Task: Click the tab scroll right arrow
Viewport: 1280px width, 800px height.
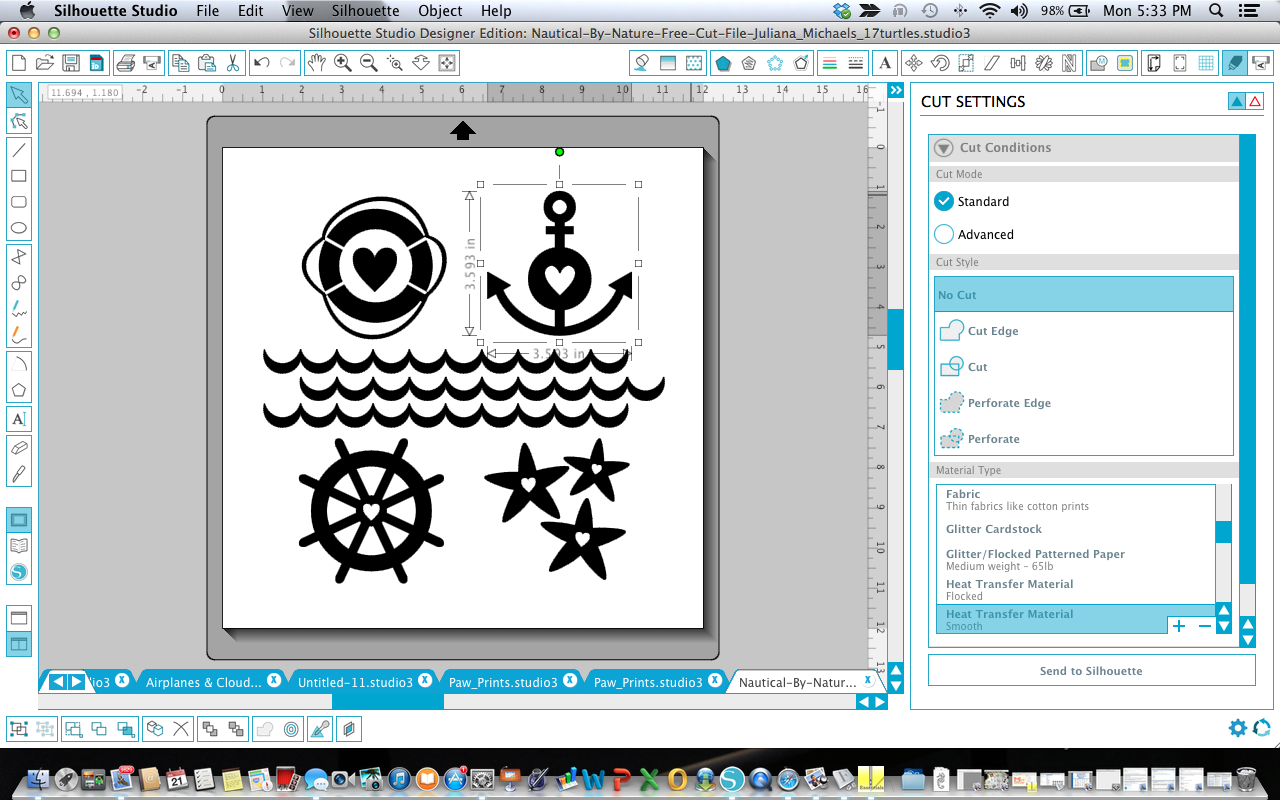Action: click(x=75, y=681)
